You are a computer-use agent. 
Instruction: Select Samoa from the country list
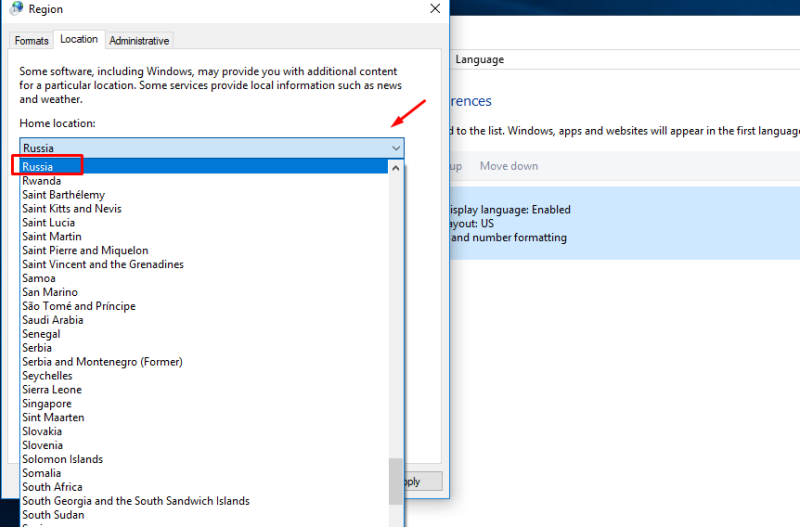[x=39, y=278]
